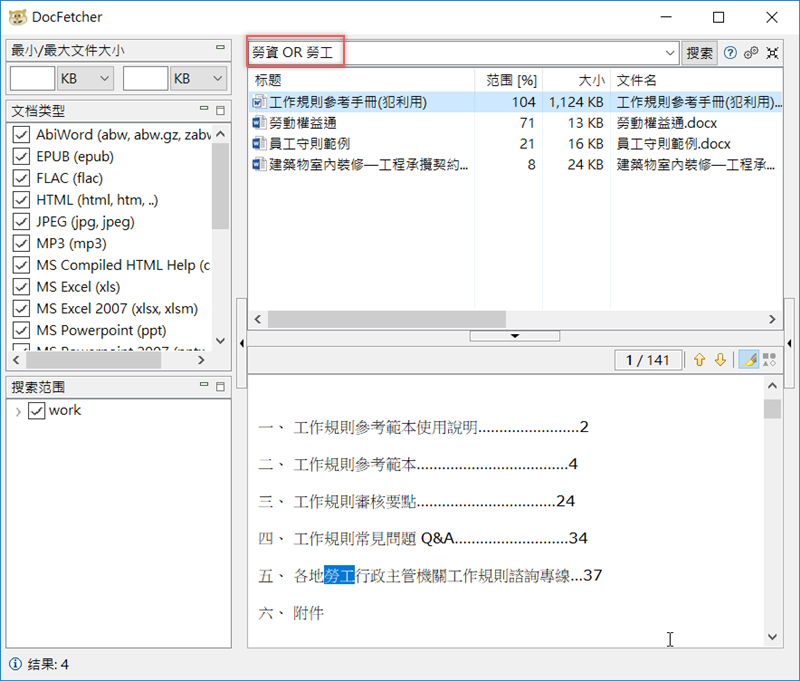
Task: Click the minimize to system tray icon
Action: point(772,53)
